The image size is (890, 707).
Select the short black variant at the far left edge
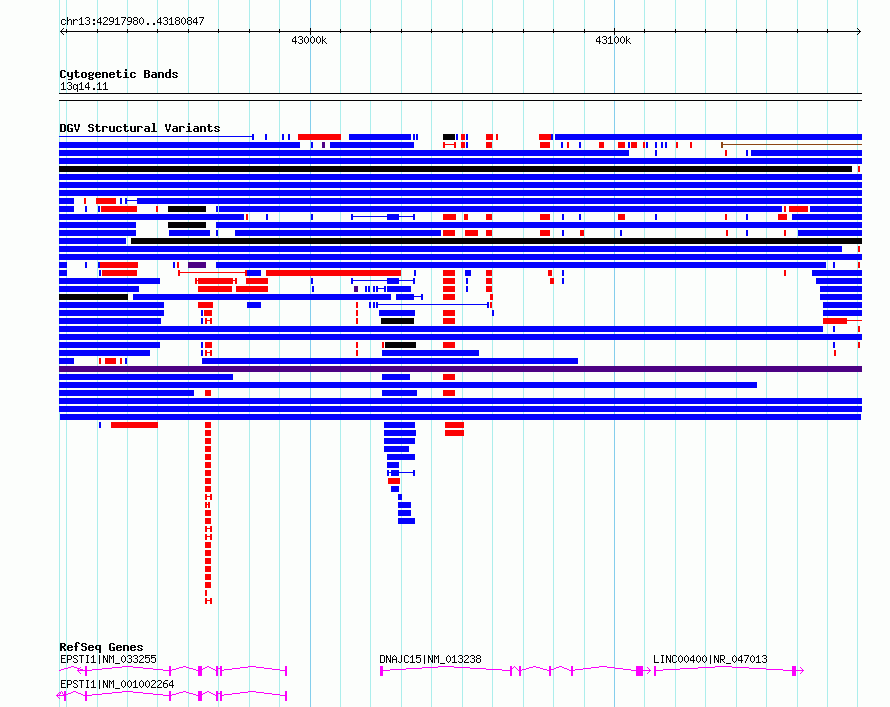pyautogui.click(x=94, y=297)
